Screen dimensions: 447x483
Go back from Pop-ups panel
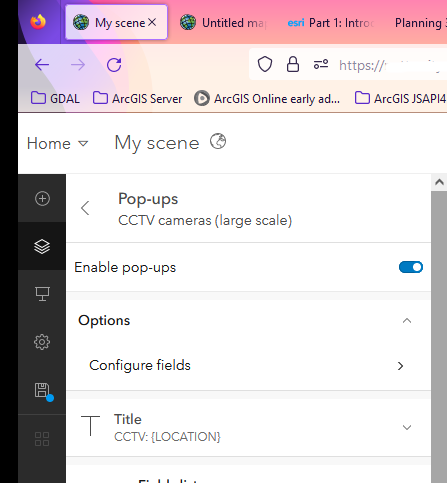[85, 208]
